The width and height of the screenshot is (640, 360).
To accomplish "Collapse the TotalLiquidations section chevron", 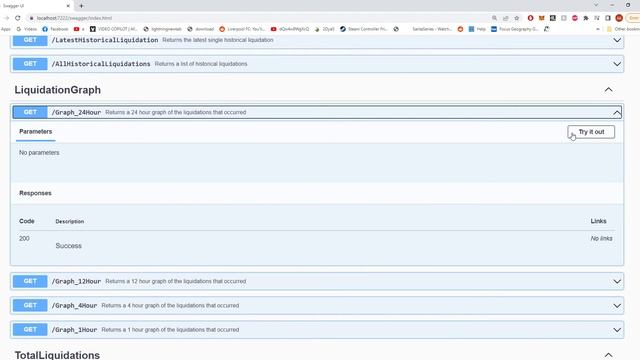I will [x=608, y=355].
